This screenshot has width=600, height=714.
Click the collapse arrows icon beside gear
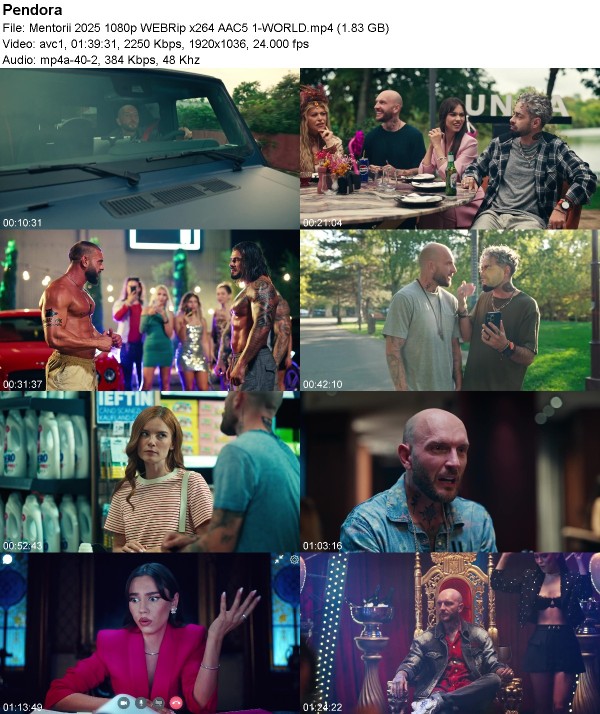click(x=279, y=559)
